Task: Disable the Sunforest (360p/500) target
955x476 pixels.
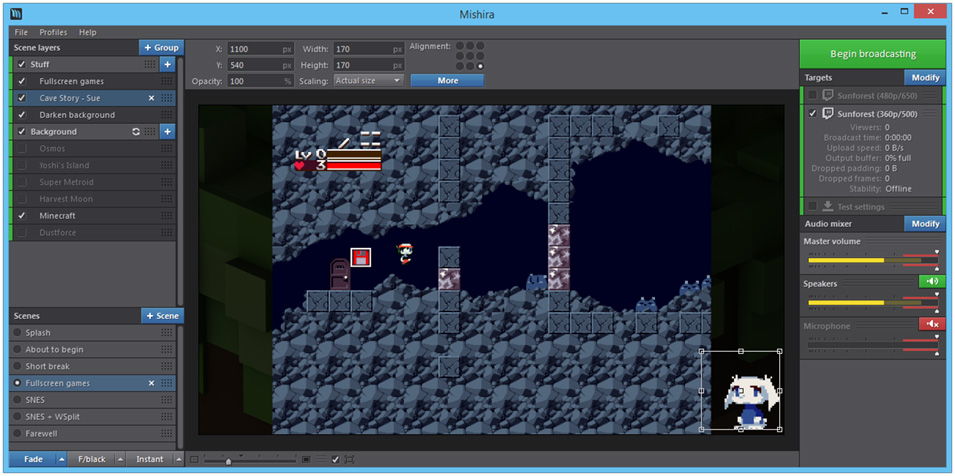Action: [x=812, y=114]
